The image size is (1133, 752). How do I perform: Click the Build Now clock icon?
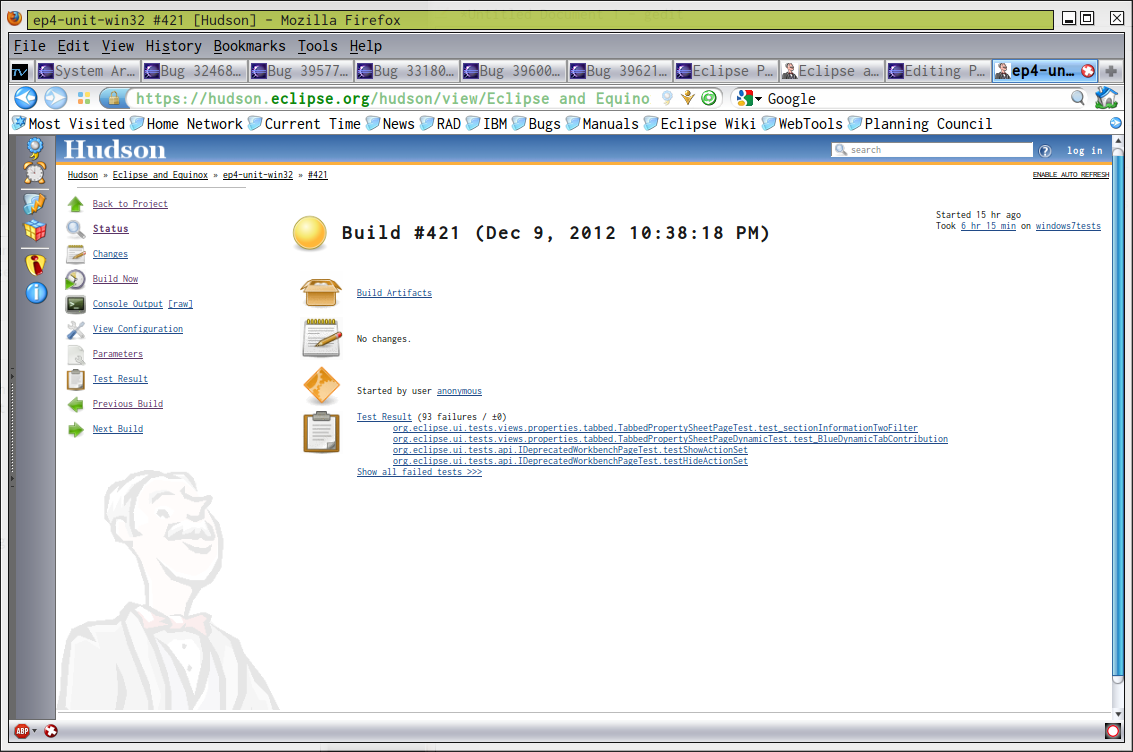tap(76, 279)
